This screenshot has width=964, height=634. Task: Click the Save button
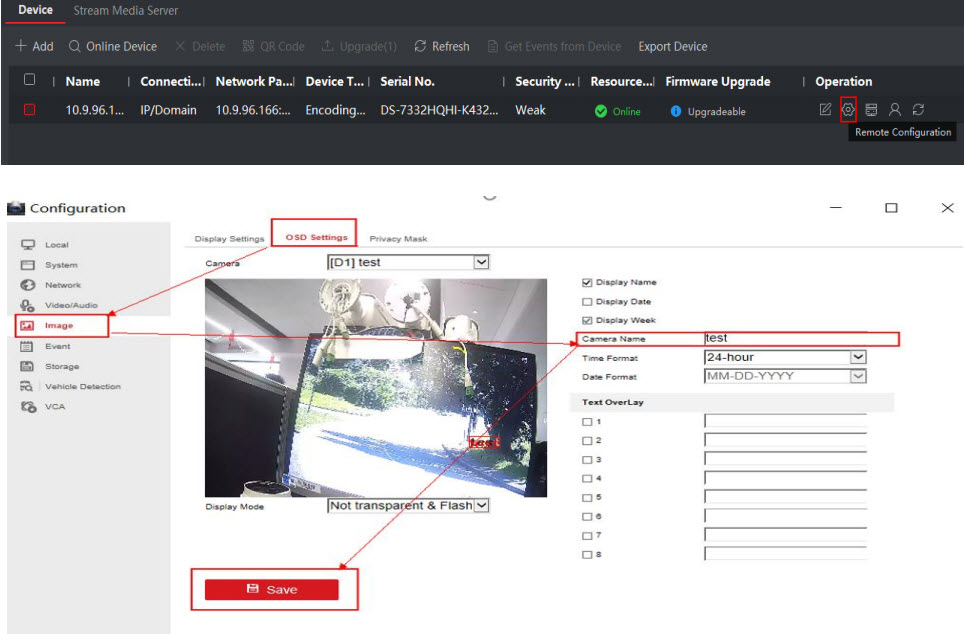[272, 590]
